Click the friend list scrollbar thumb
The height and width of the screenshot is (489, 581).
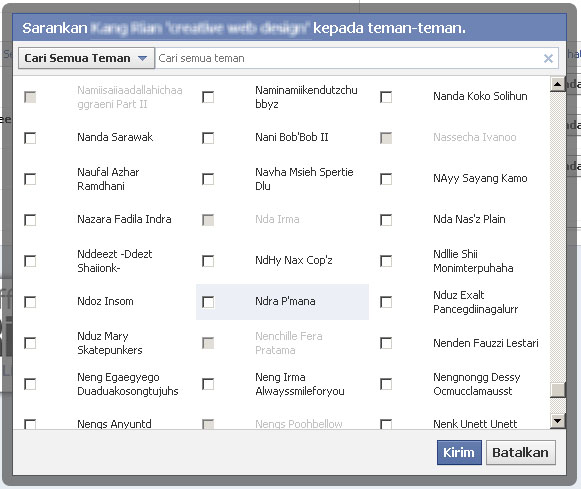[557, 390]
